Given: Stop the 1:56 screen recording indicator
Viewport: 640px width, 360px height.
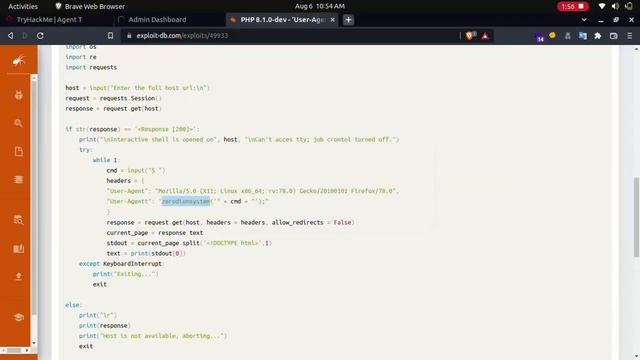Looking at the screenshot, I should coord(573,6).
